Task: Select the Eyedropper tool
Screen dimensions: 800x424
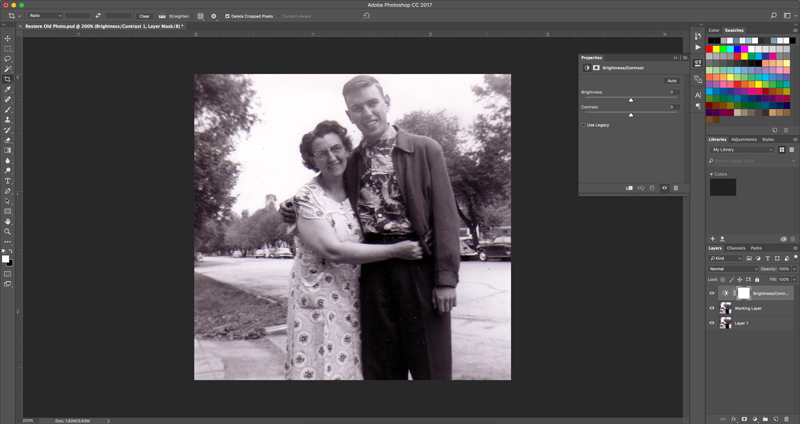Action: click(8, 89)
